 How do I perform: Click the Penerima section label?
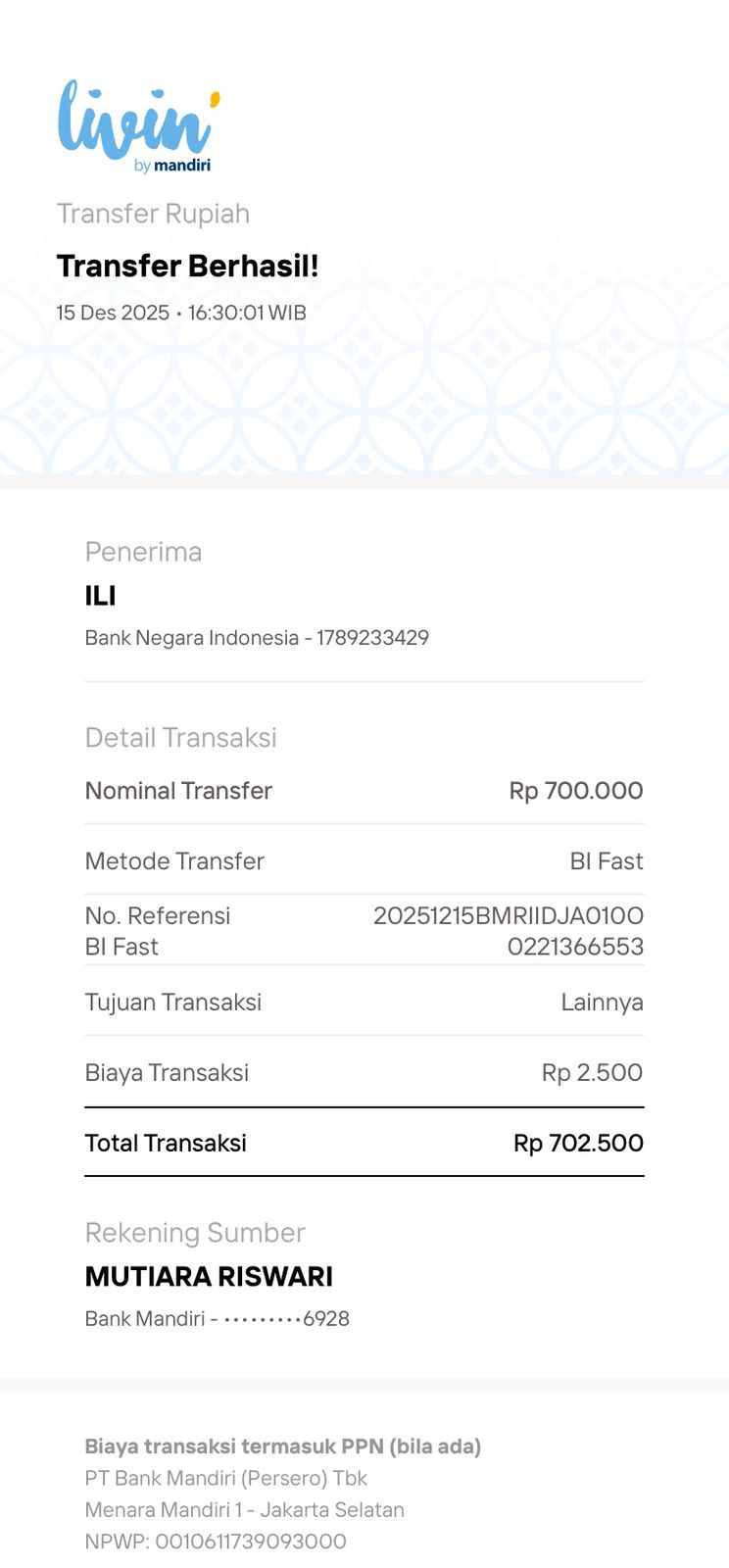tap(143, 552)
